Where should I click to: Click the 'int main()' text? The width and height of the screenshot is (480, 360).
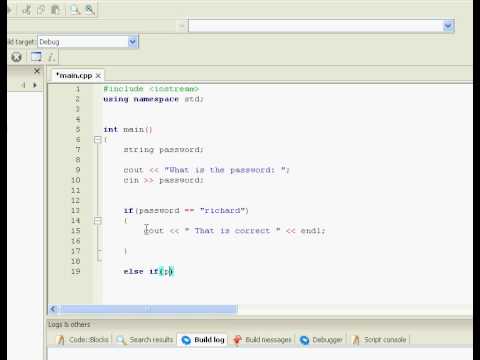(x=128, y=129)
